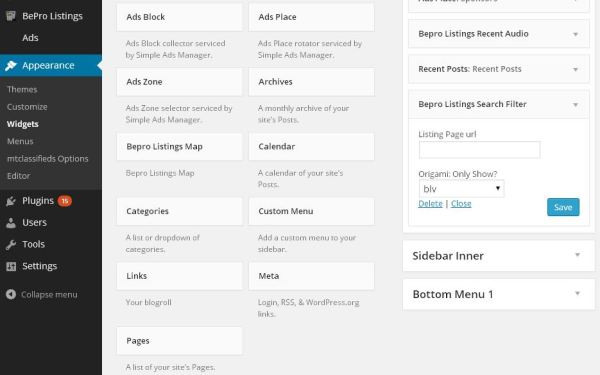Select the Bepro Listings Map widget

[x=179, y=147]
